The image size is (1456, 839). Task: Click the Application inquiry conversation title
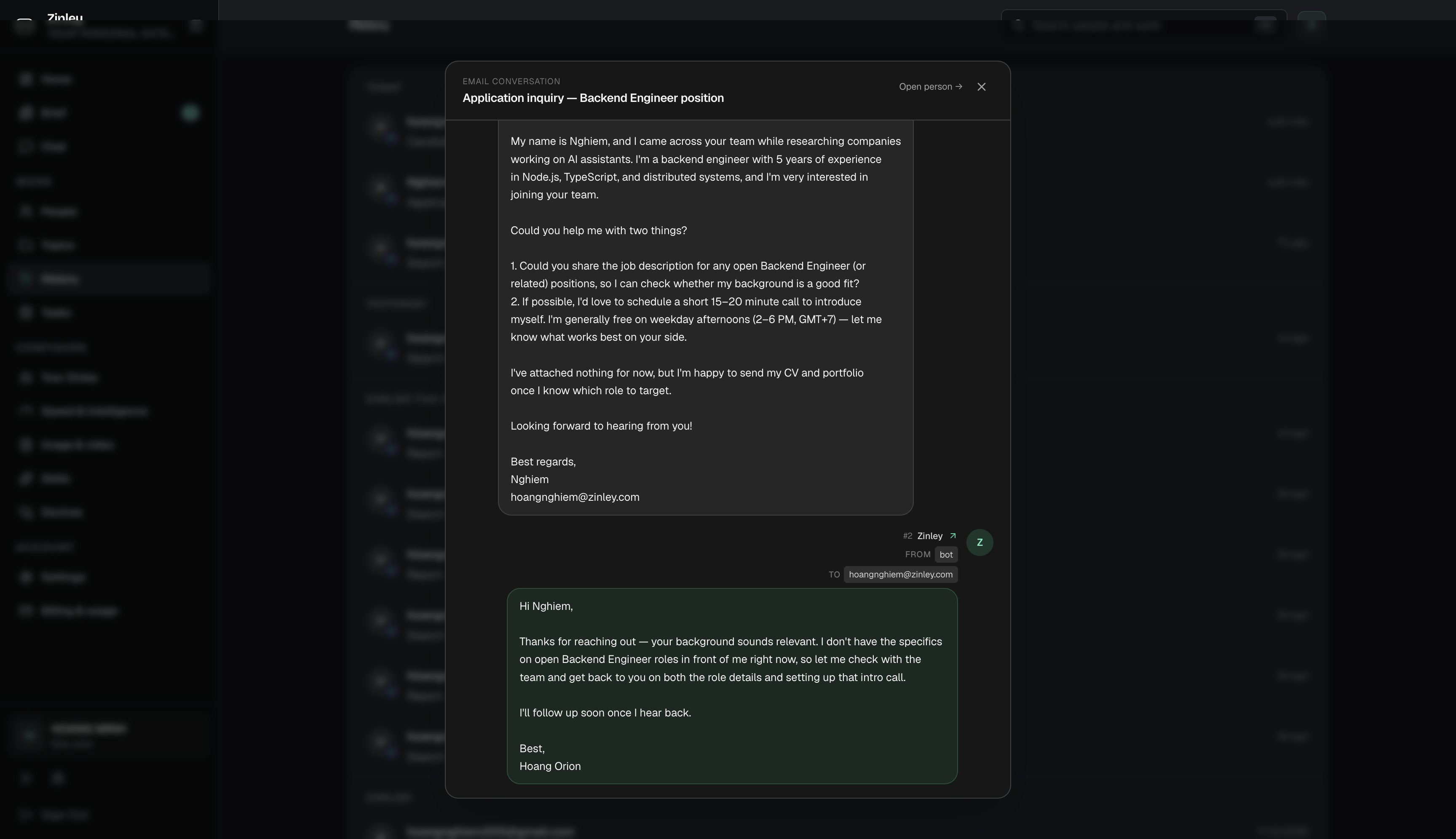(592, 98)
